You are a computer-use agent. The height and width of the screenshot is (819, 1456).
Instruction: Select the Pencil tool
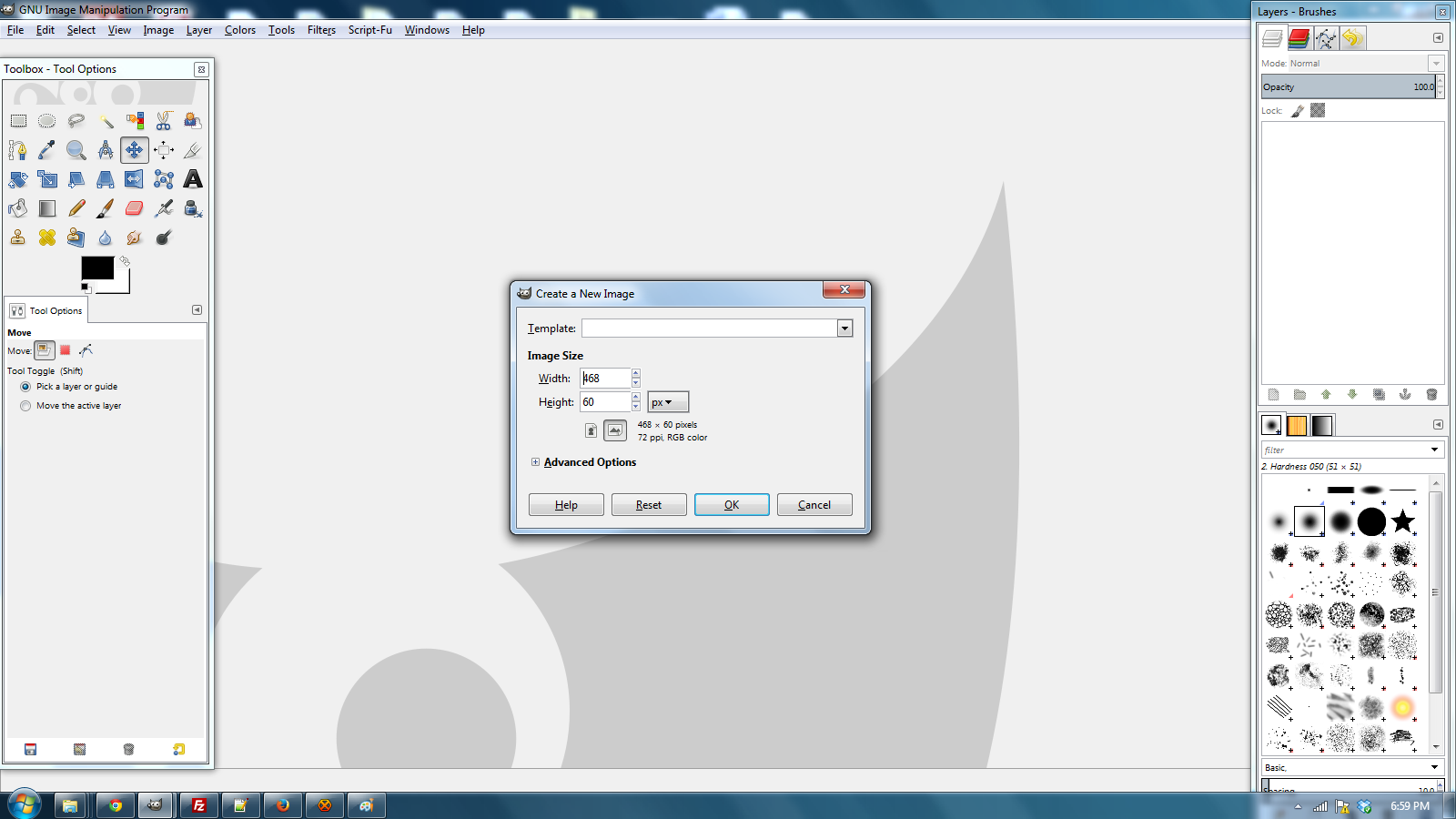tap(76, 208)
